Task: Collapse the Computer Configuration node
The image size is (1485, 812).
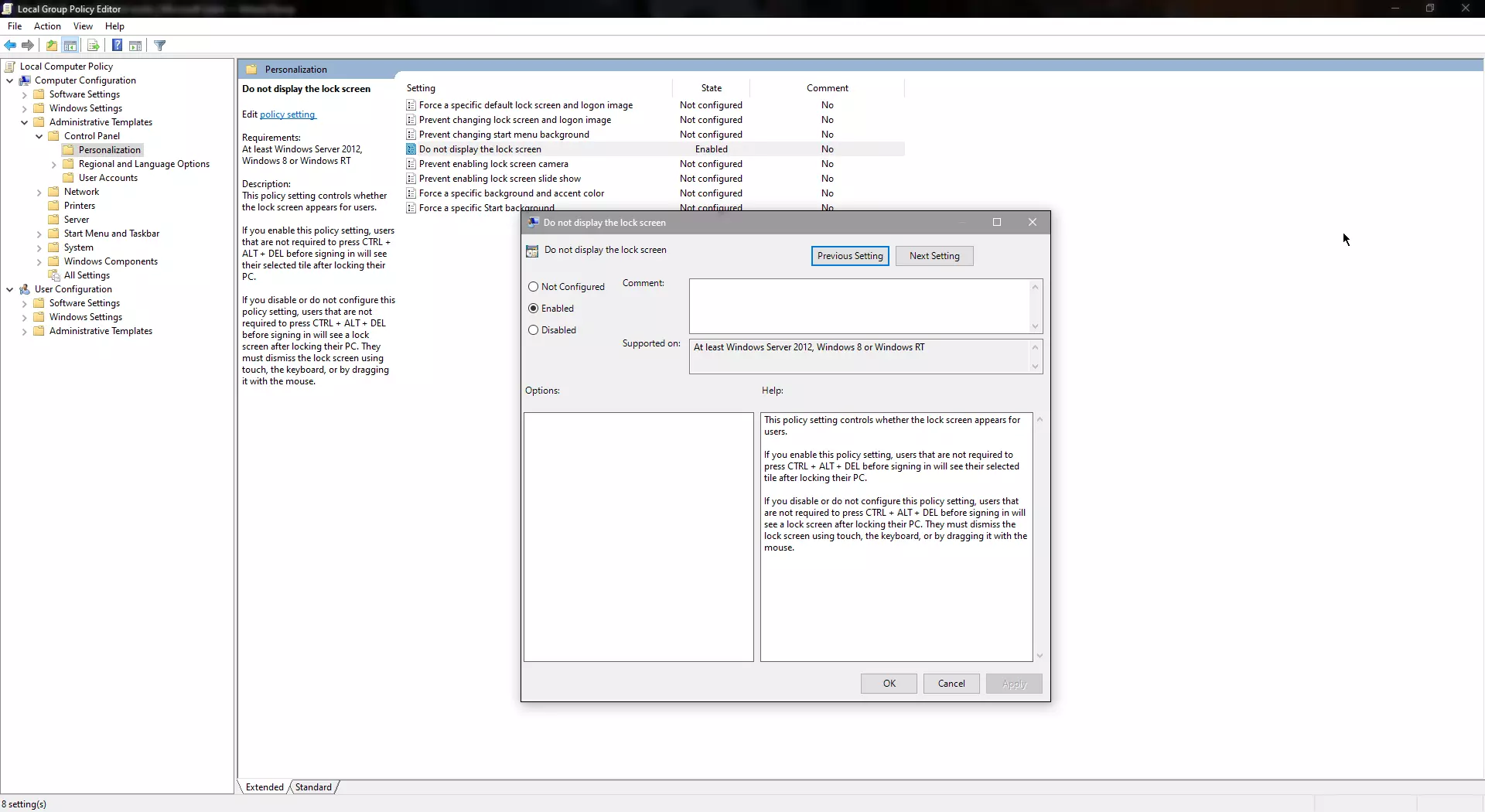Action: (x=9, y=80)
